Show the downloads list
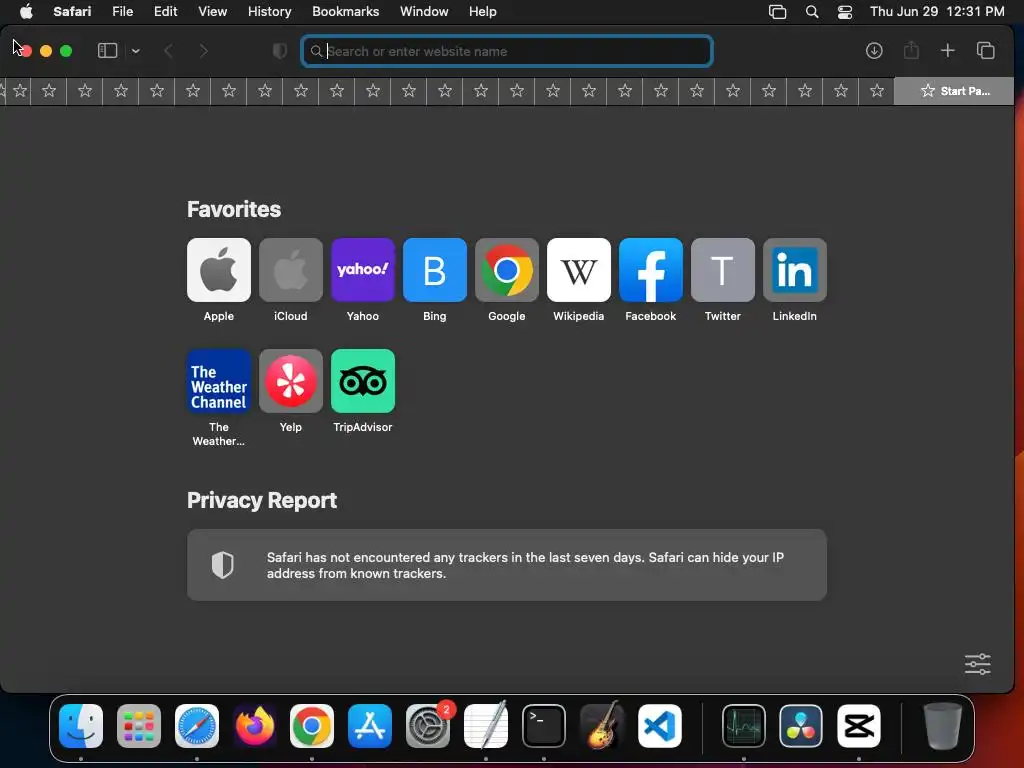 874,51
